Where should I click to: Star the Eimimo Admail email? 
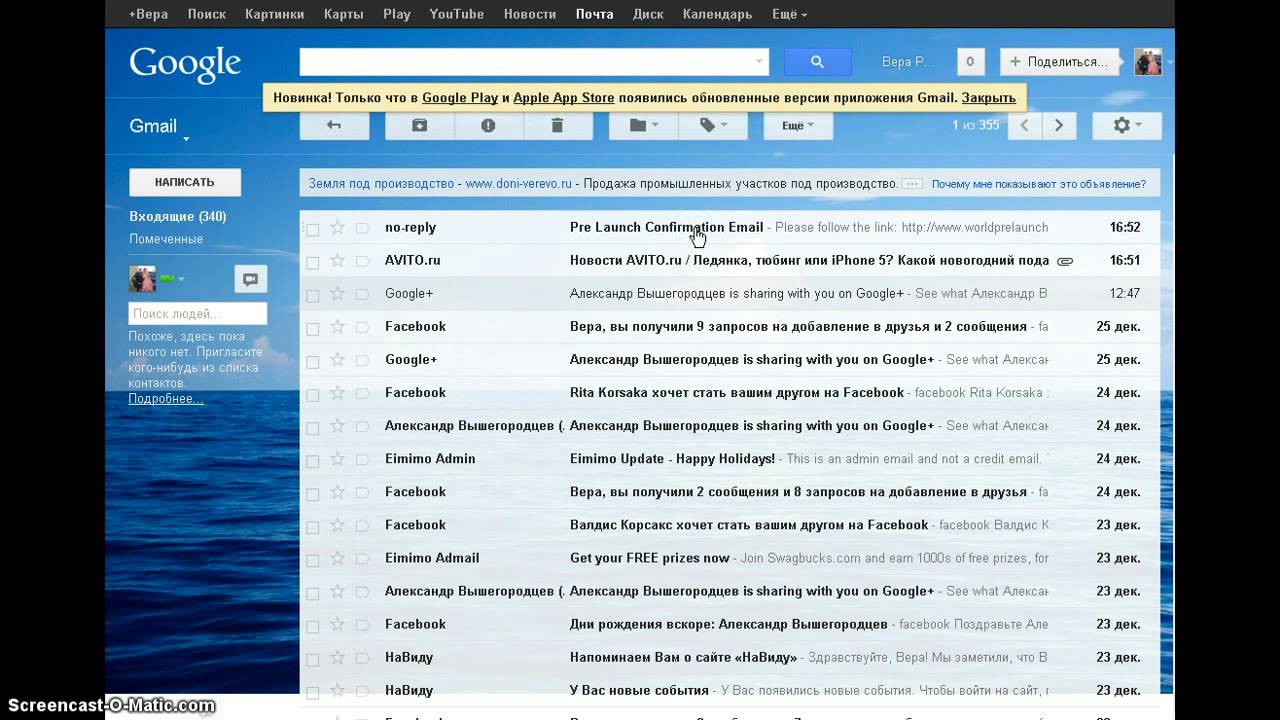click(x=337, y=557)
